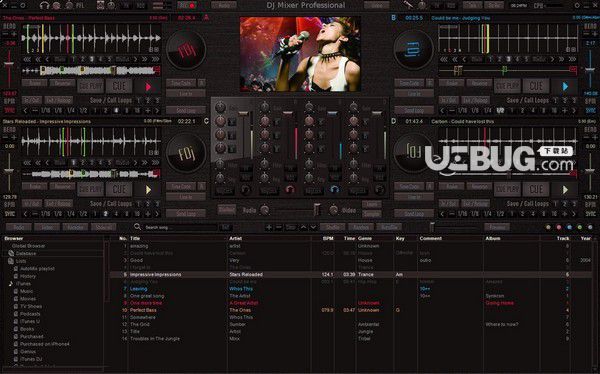Click the singer video preview
This screenshot has width=600, height=374.
pyautogui.click(x=300, y=54)
